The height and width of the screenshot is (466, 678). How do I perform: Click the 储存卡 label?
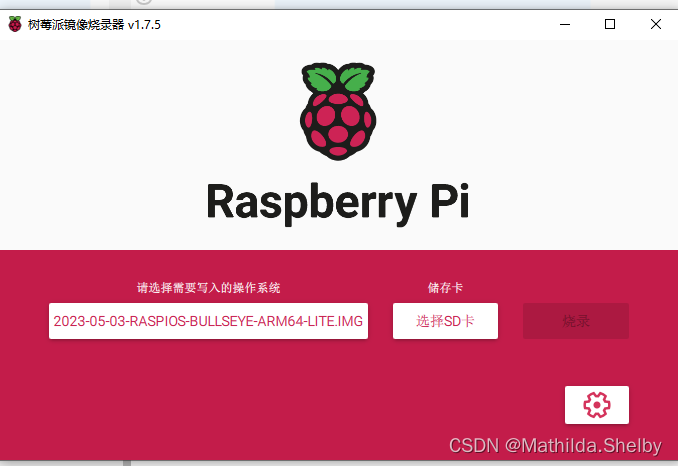pyautogui.click(x=445, y=287)
